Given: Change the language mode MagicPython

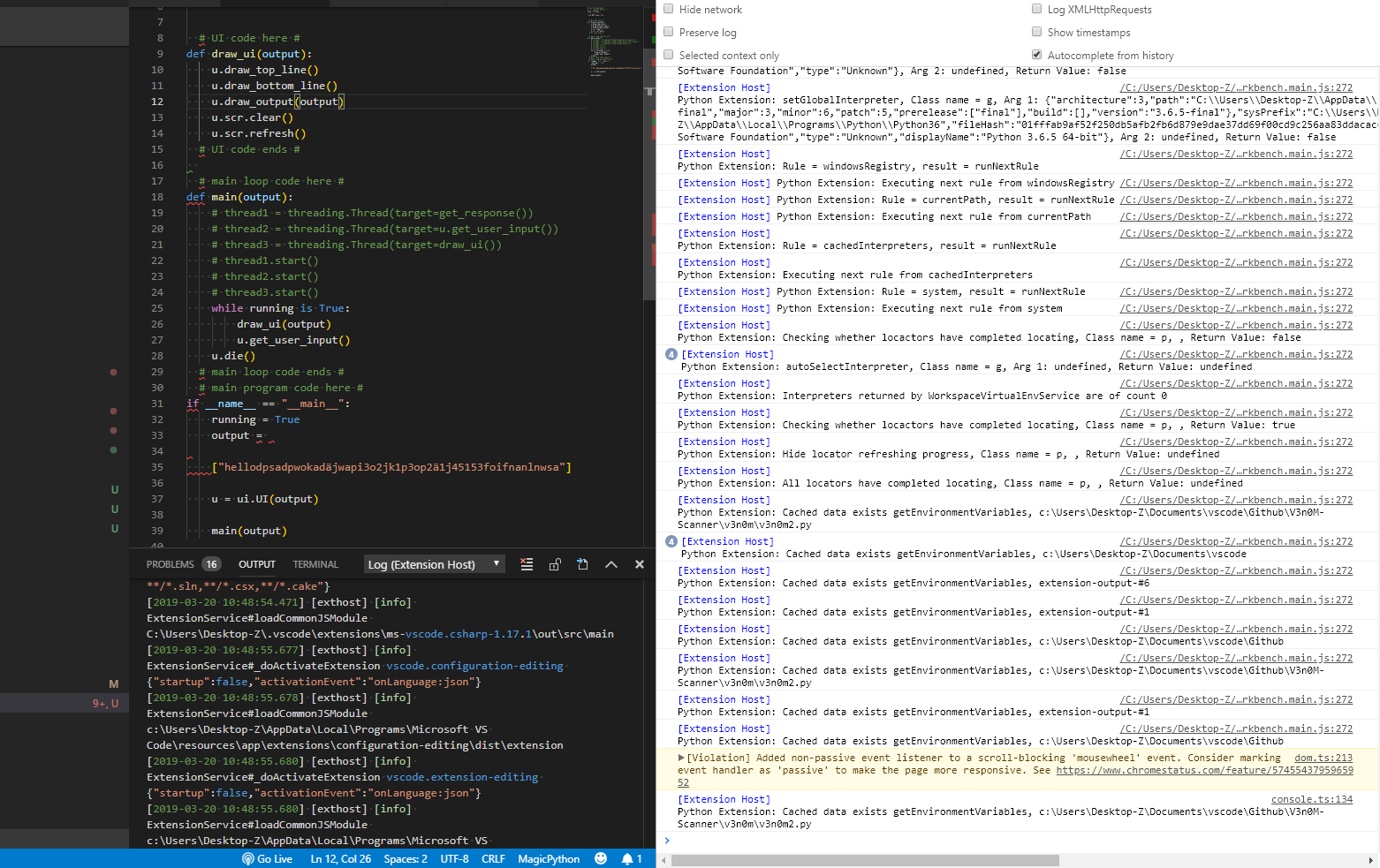Looking at the screenshot, I should pyautogui.click(x=549, y=858).
